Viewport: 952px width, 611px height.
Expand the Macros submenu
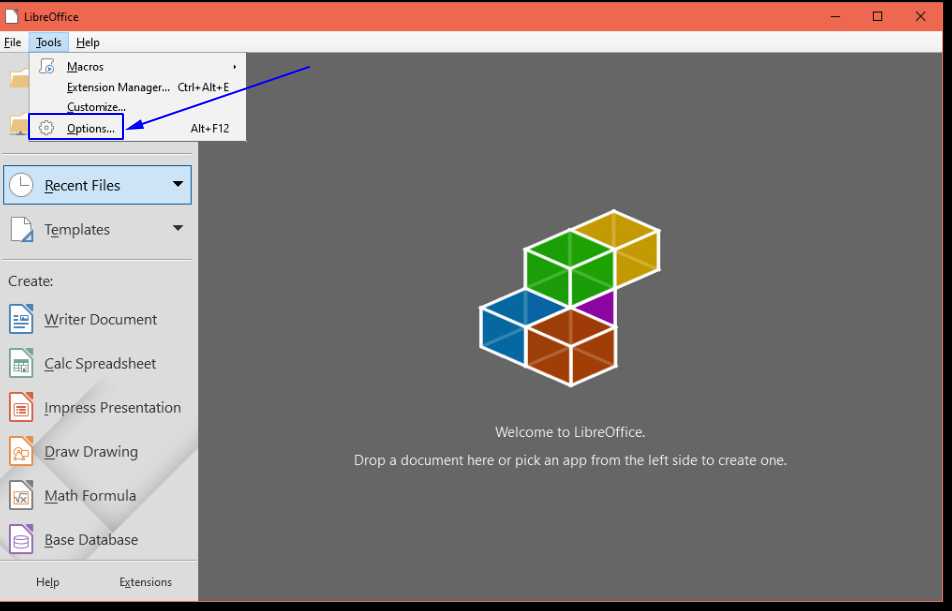(138, 67)
